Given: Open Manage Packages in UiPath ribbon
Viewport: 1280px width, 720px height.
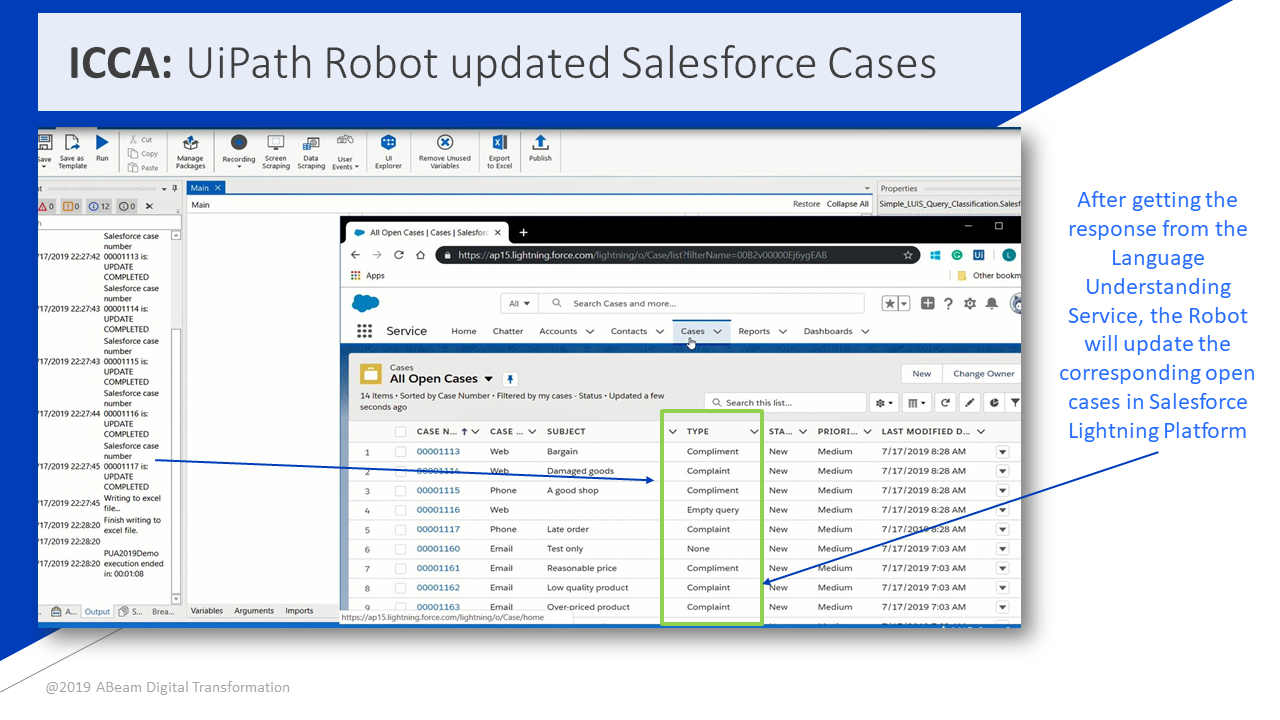Looking at the screenshot, I should tap(190, 152).
